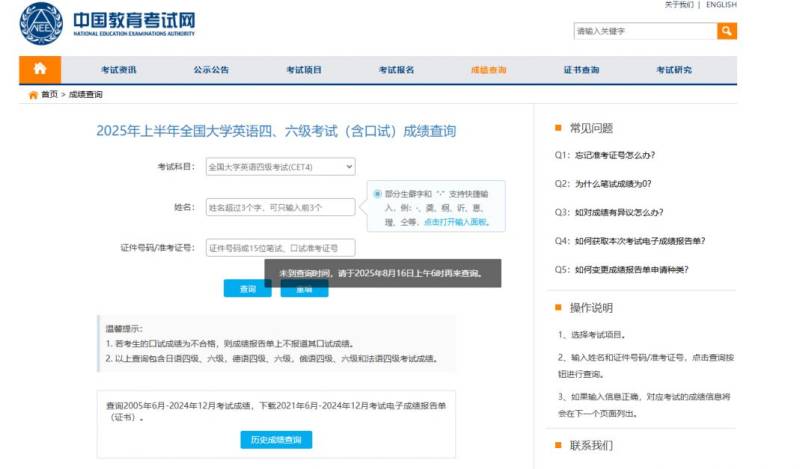Open the 证书查询 navigation item
The image size is (800, 469).
point(581,70)
